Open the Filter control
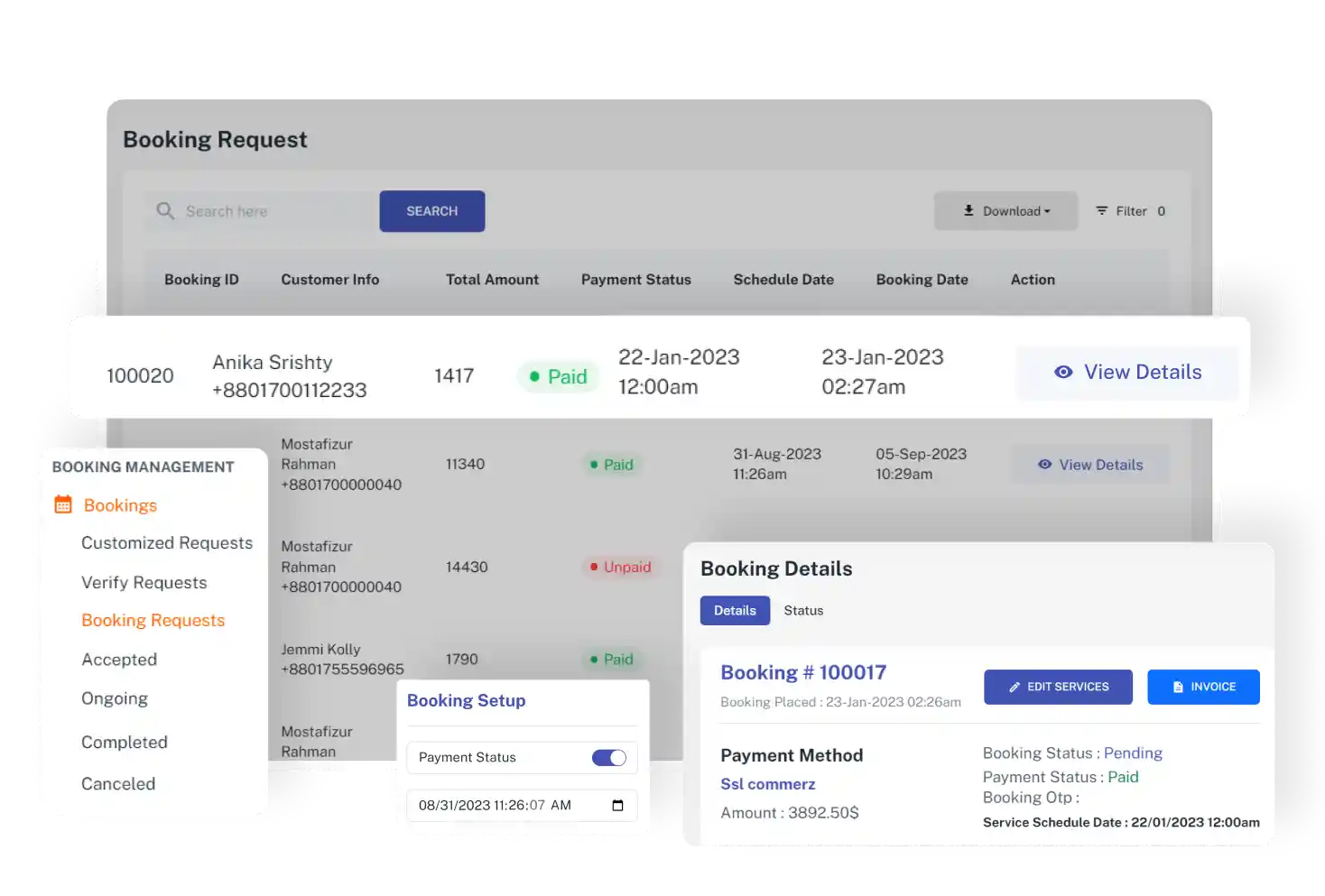 pos(1130,211)
